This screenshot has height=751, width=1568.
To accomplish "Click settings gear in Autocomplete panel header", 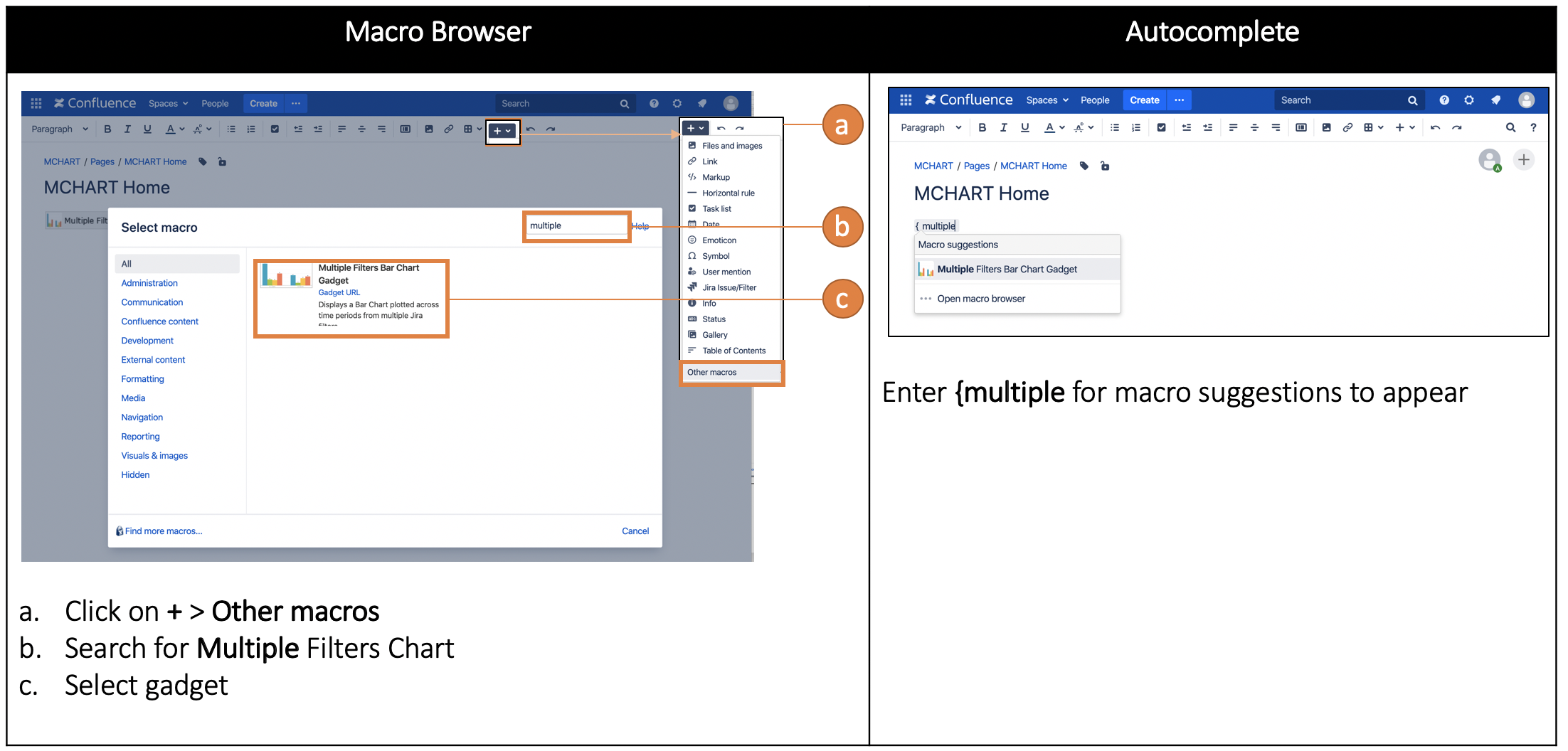I will 1469,100.
